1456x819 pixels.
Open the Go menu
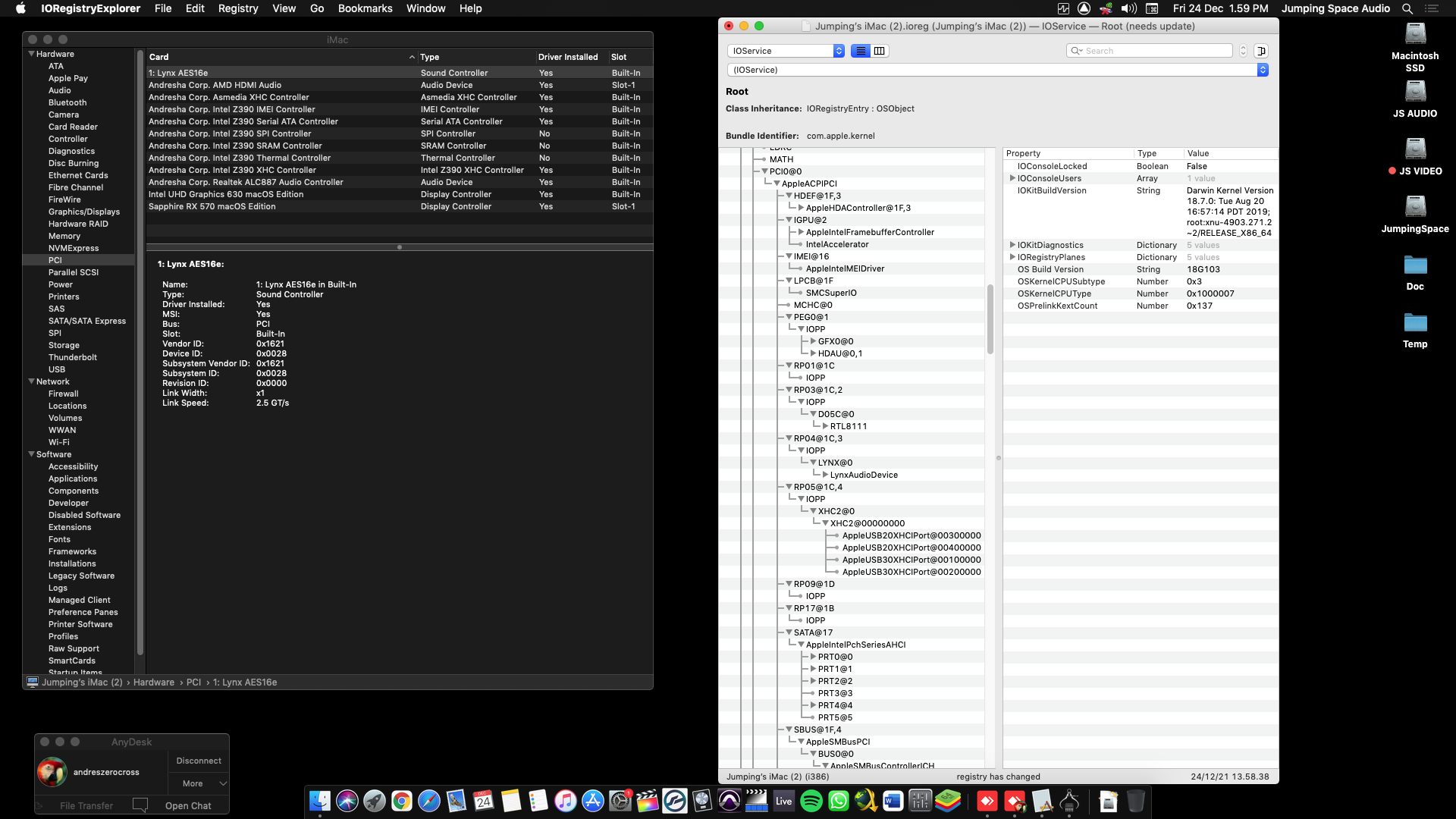point(317,8)
